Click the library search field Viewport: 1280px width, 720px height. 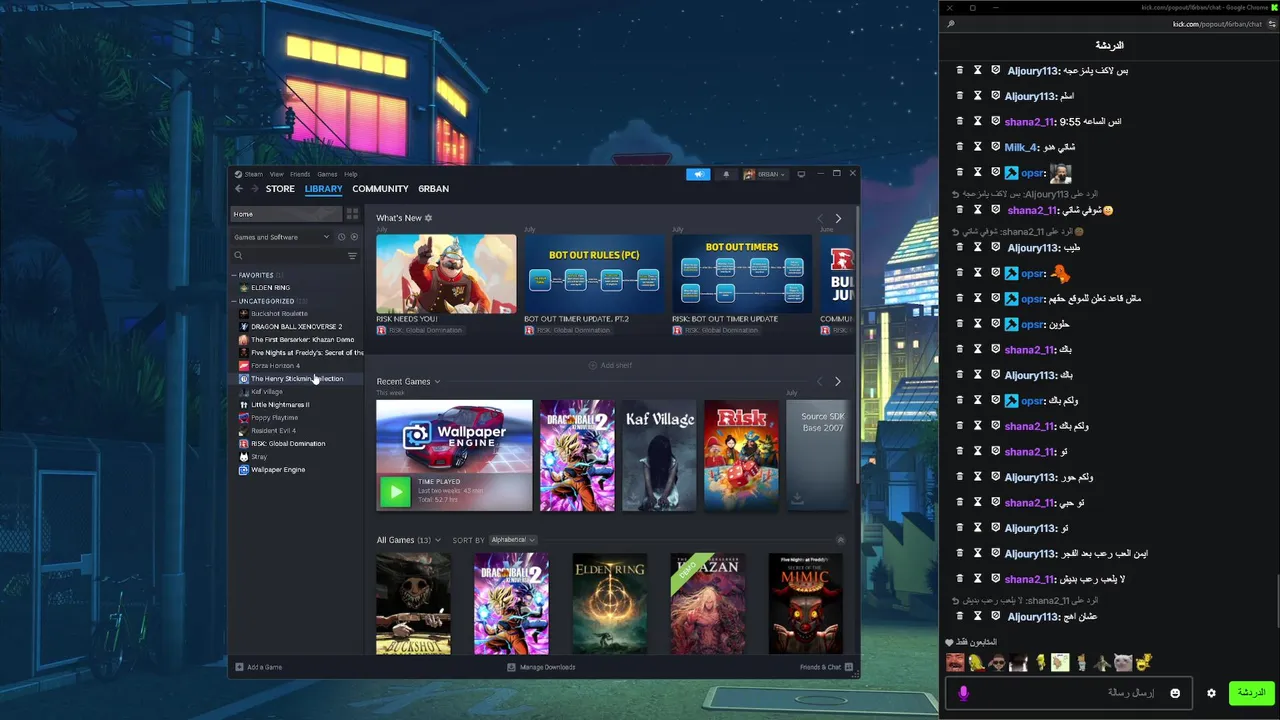(x=294, y=256)
